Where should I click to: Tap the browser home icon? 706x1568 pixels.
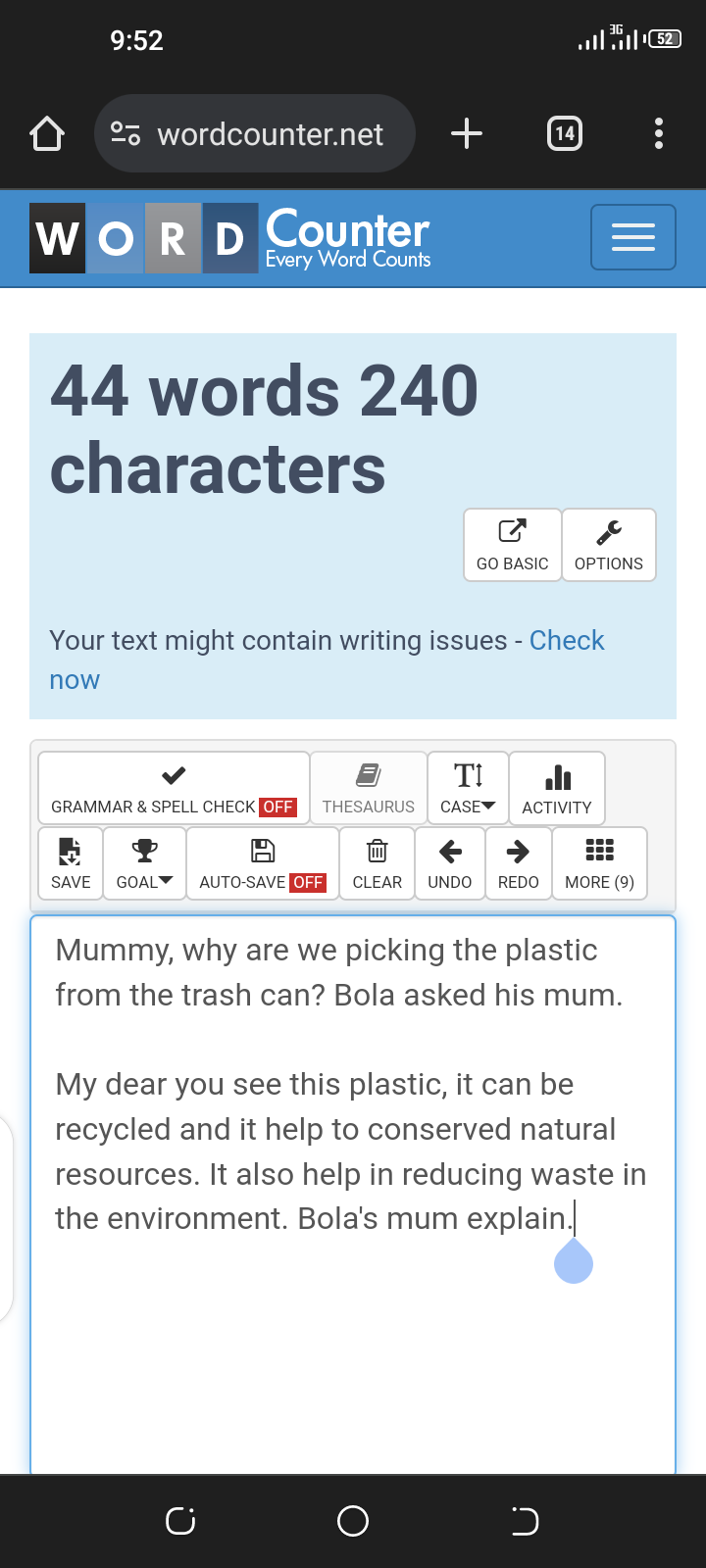(47, 133)
